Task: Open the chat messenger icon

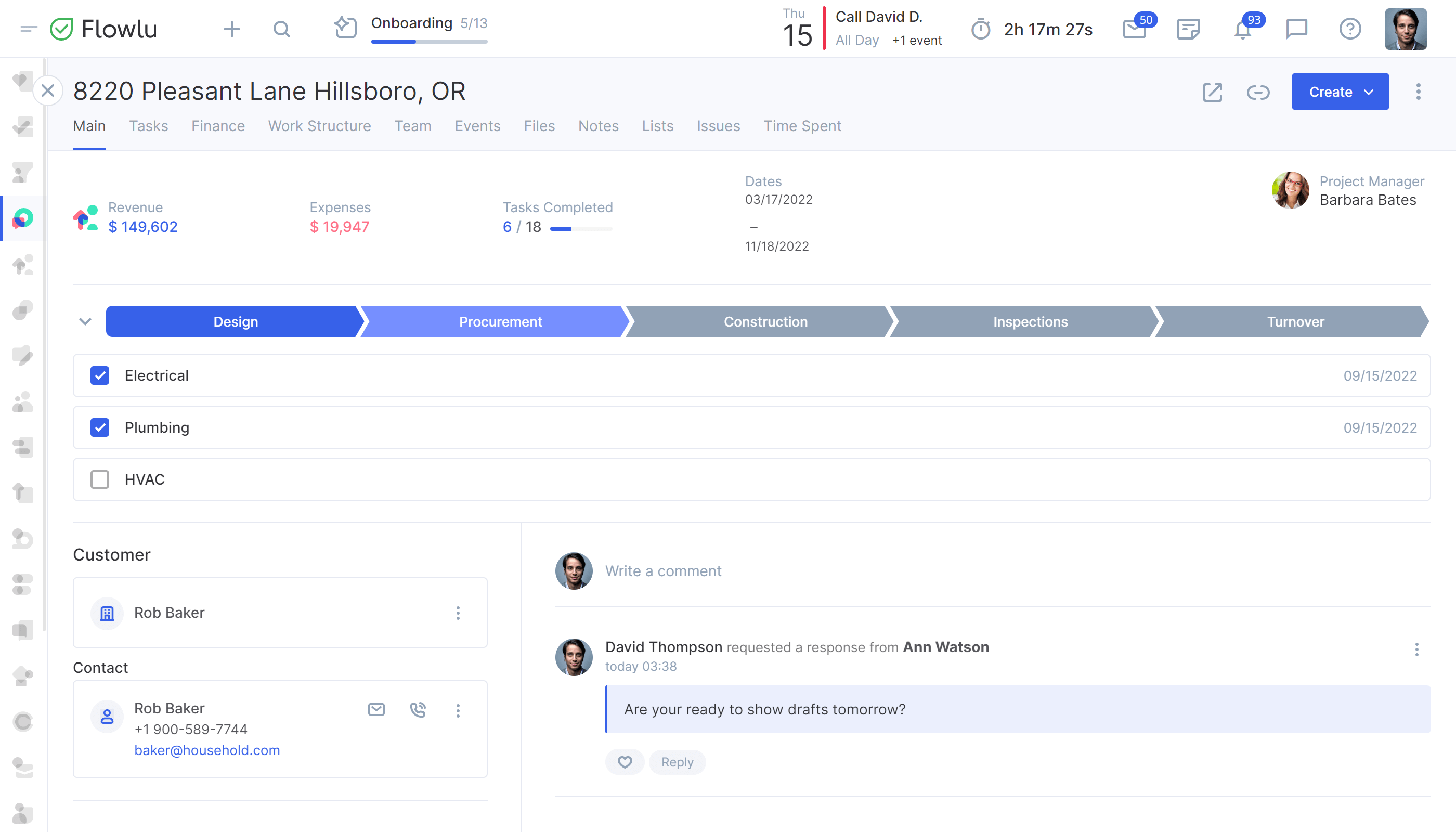Action: click(x=1296, y=29)
